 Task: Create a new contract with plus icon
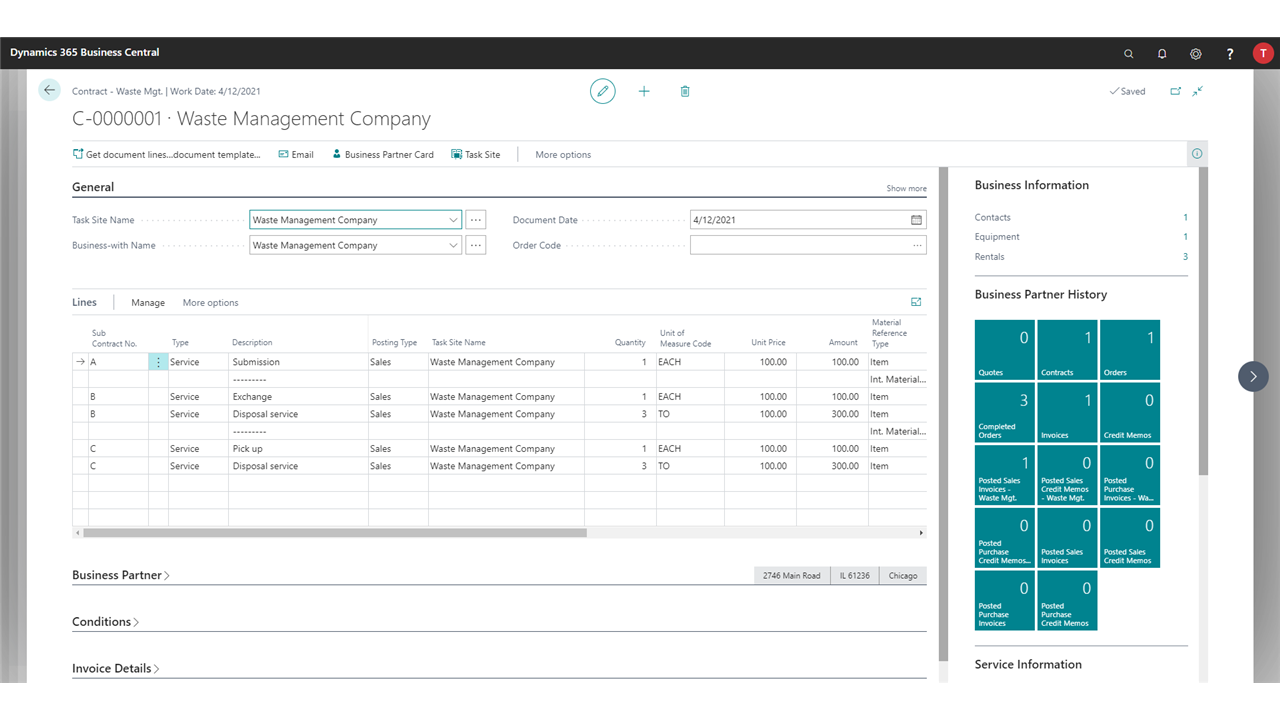pyautogui.click(x=644, y=91)
